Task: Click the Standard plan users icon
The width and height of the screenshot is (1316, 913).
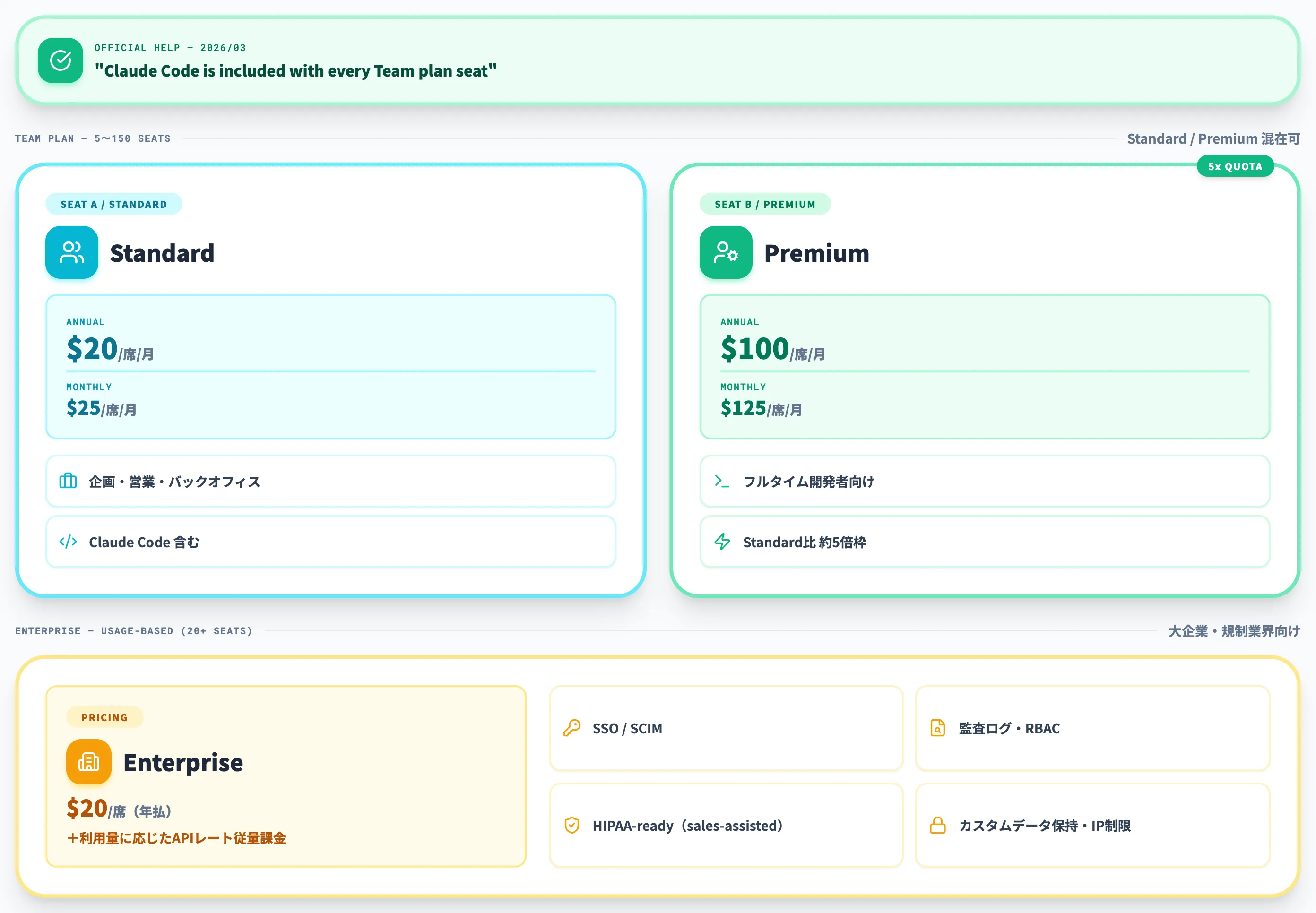Action: coord(71,252)
